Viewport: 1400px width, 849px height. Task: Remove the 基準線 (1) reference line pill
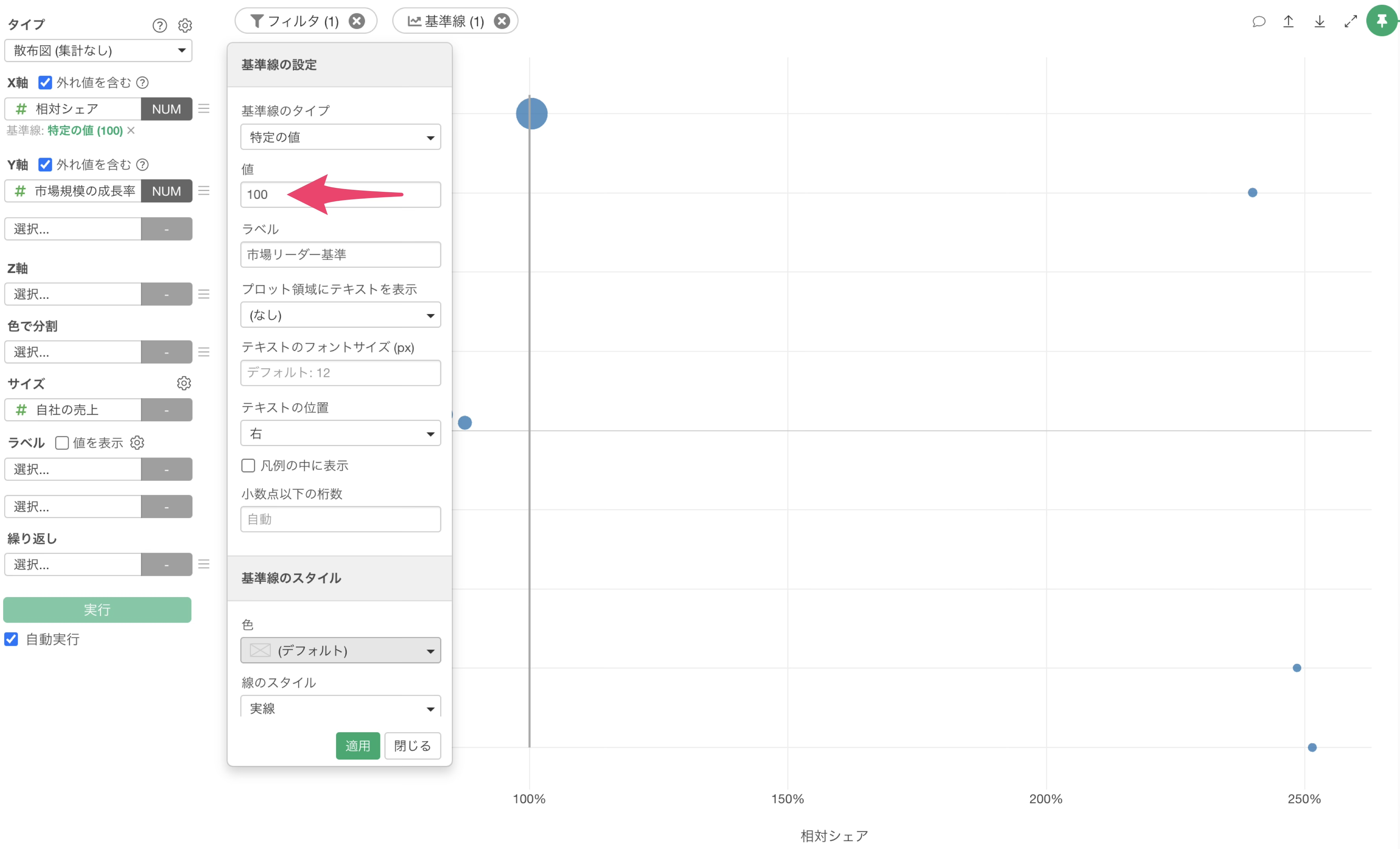pos(502,21)
